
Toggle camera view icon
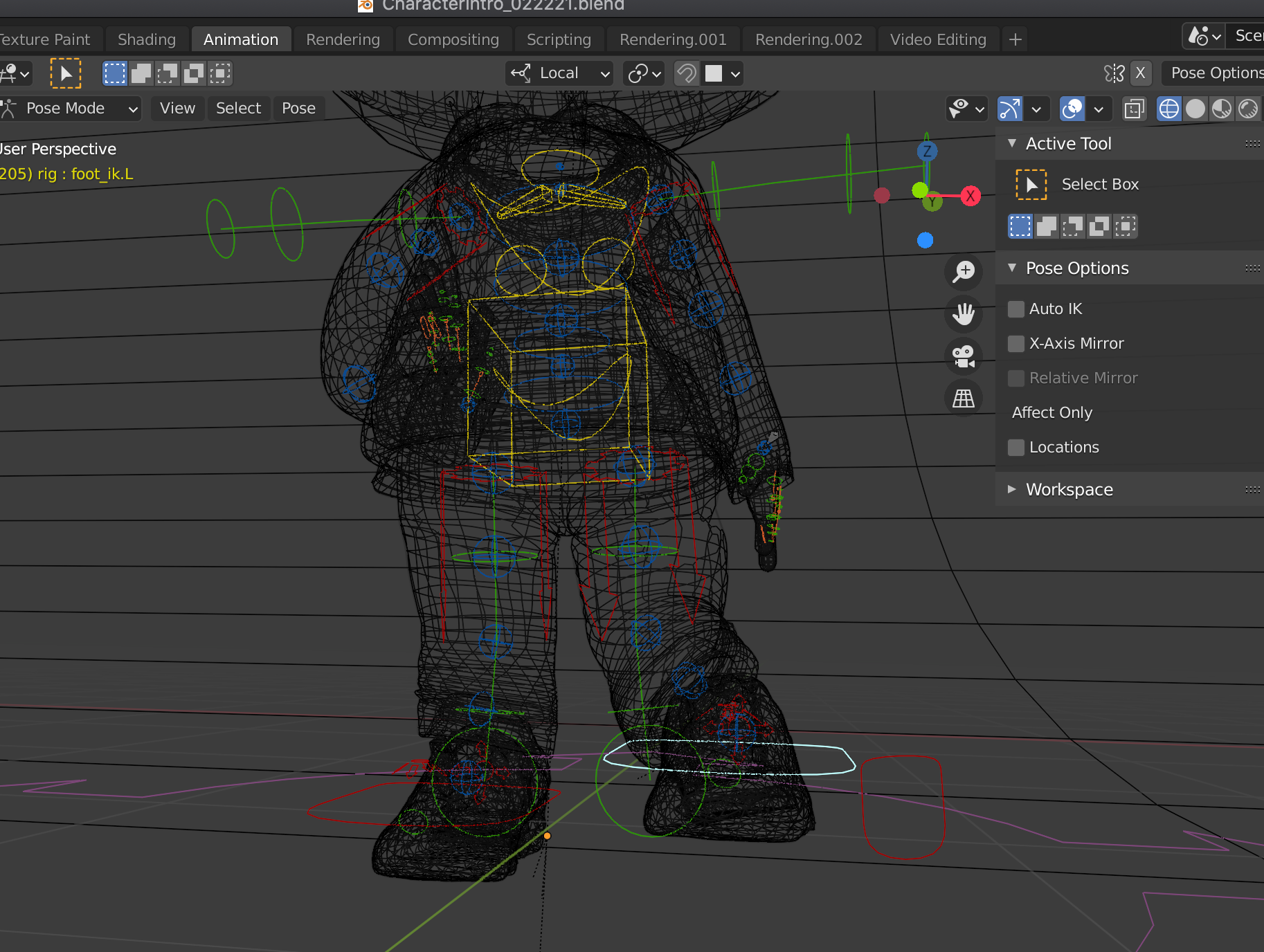pos(963,356)
